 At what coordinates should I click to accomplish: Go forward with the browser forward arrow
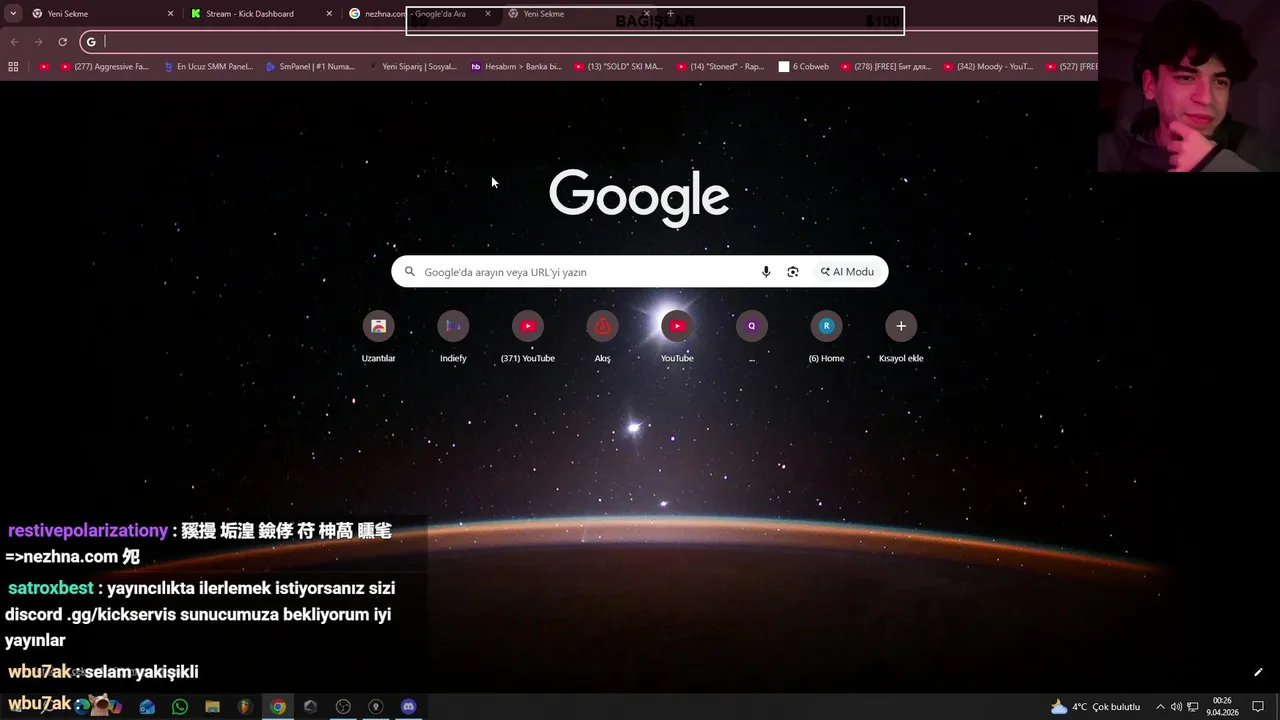click(x=38, y=41)
